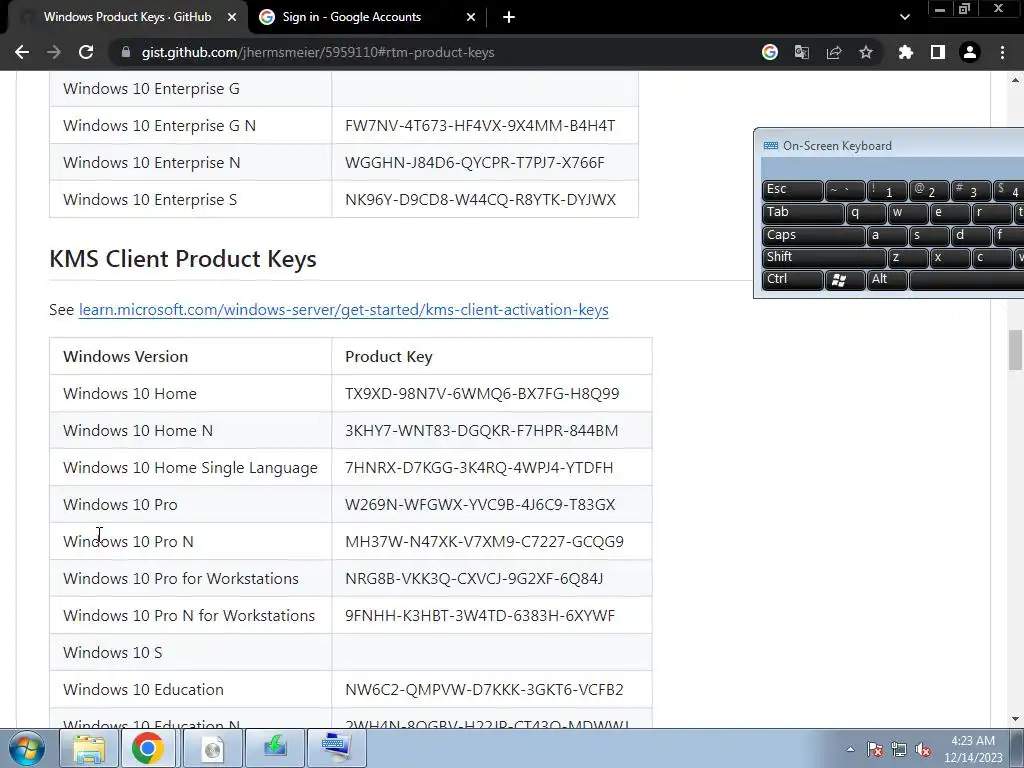Open the network tray icon
This screenshot has width=1024, height=768.
[x=899, y=750]
